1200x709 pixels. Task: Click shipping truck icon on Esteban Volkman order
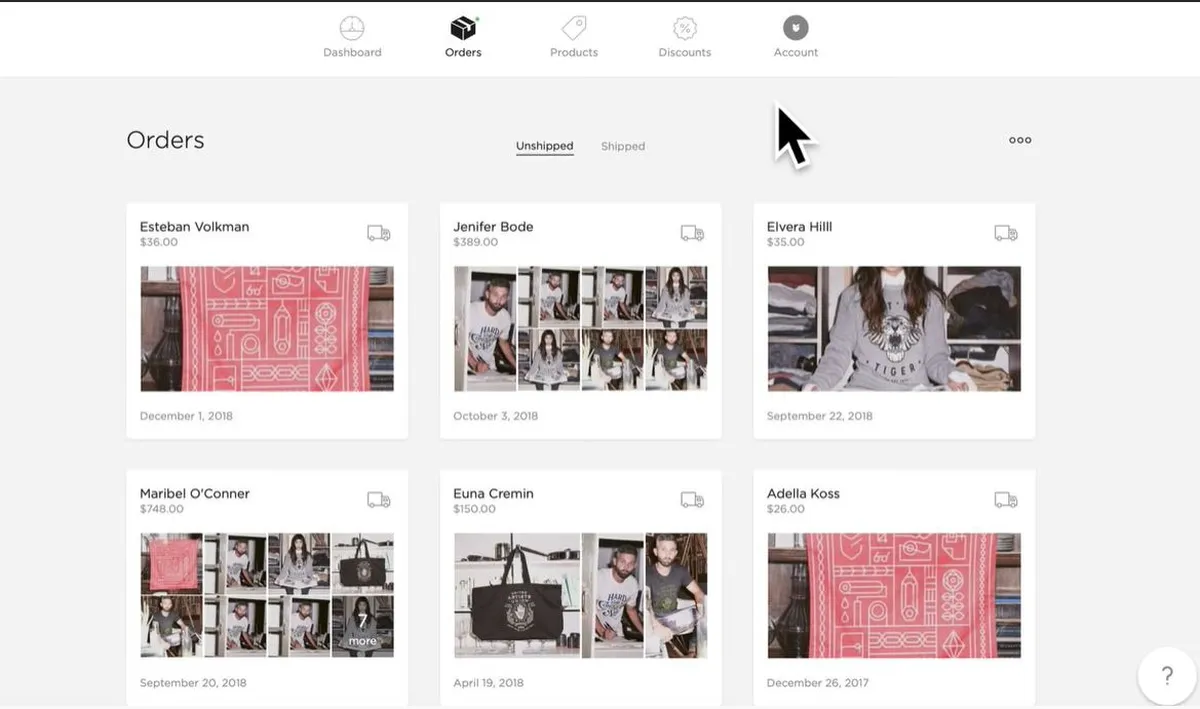(x=379, y=233)
